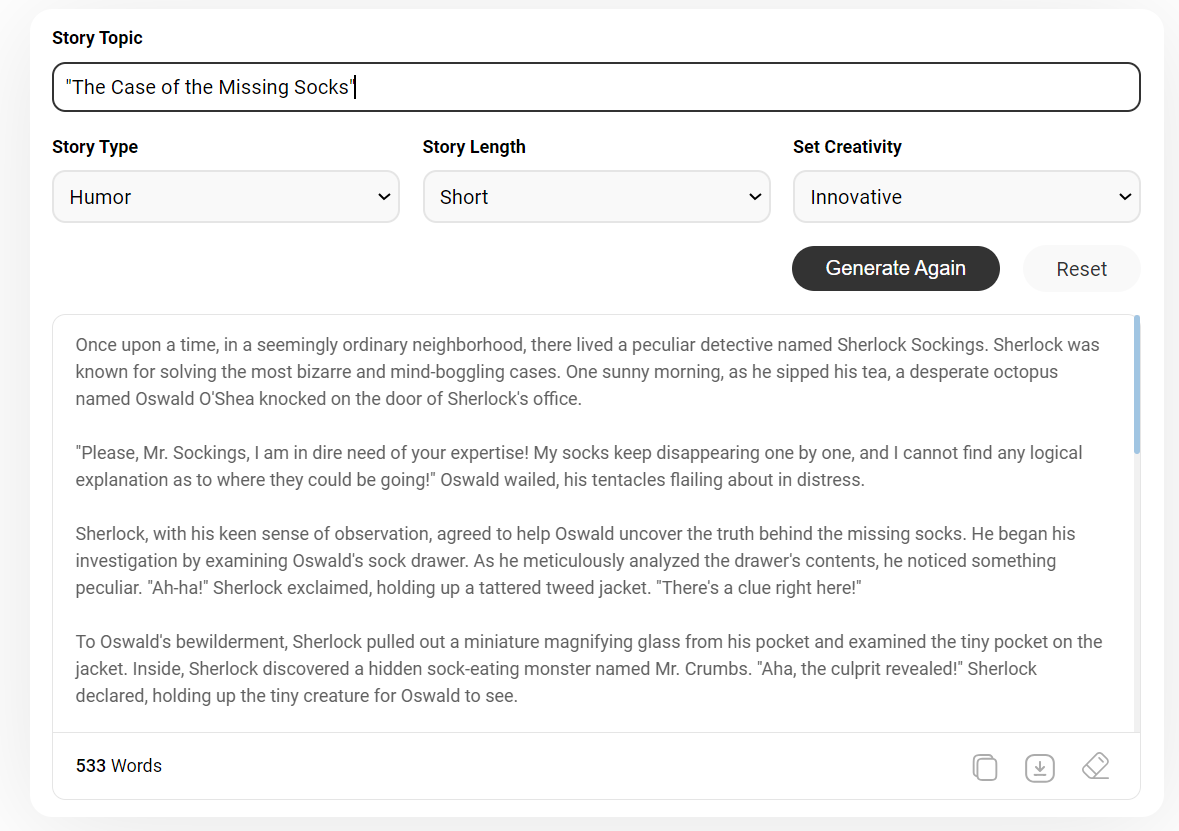Screen dimensions: 1179x831
Task: Focus the Story Topic input field
Action: tap(596, 87)
